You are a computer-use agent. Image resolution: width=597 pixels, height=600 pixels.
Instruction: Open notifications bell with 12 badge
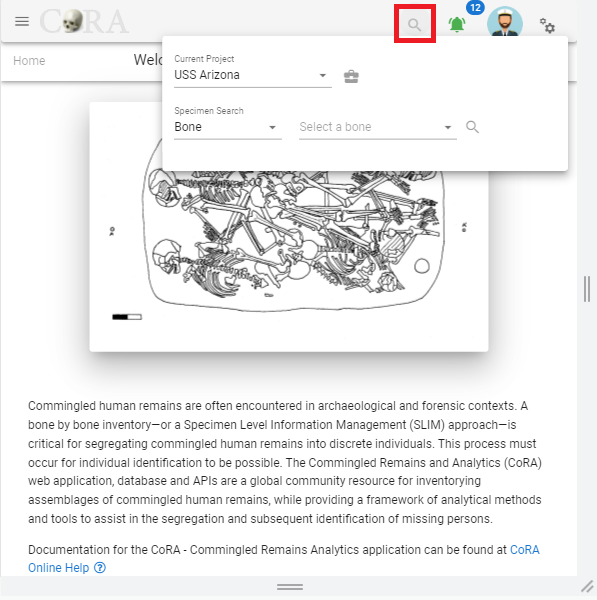click(x=457, y=24)
